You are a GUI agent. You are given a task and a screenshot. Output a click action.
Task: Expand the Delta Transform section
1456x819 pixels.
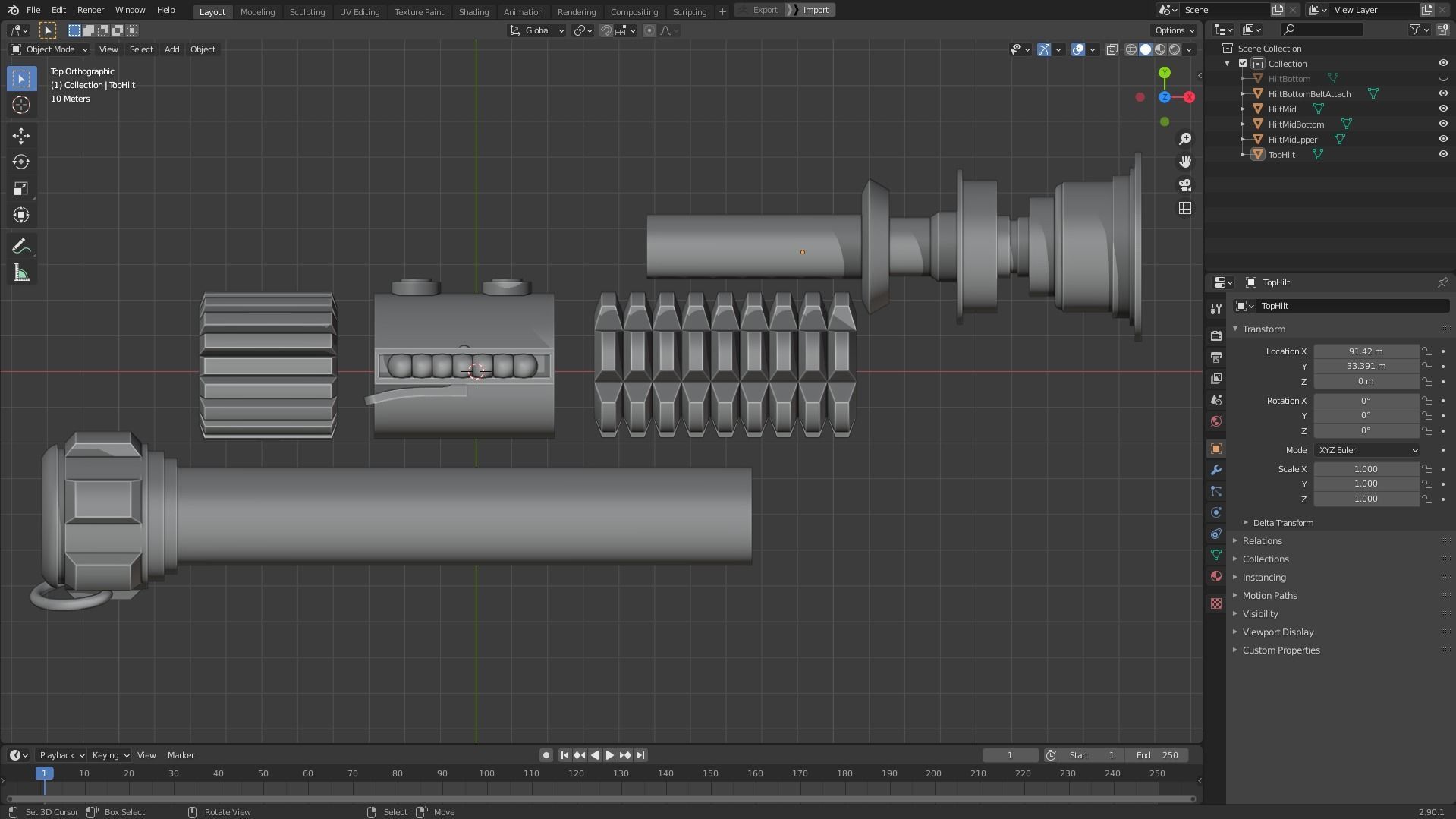[x=1283, y=523]
